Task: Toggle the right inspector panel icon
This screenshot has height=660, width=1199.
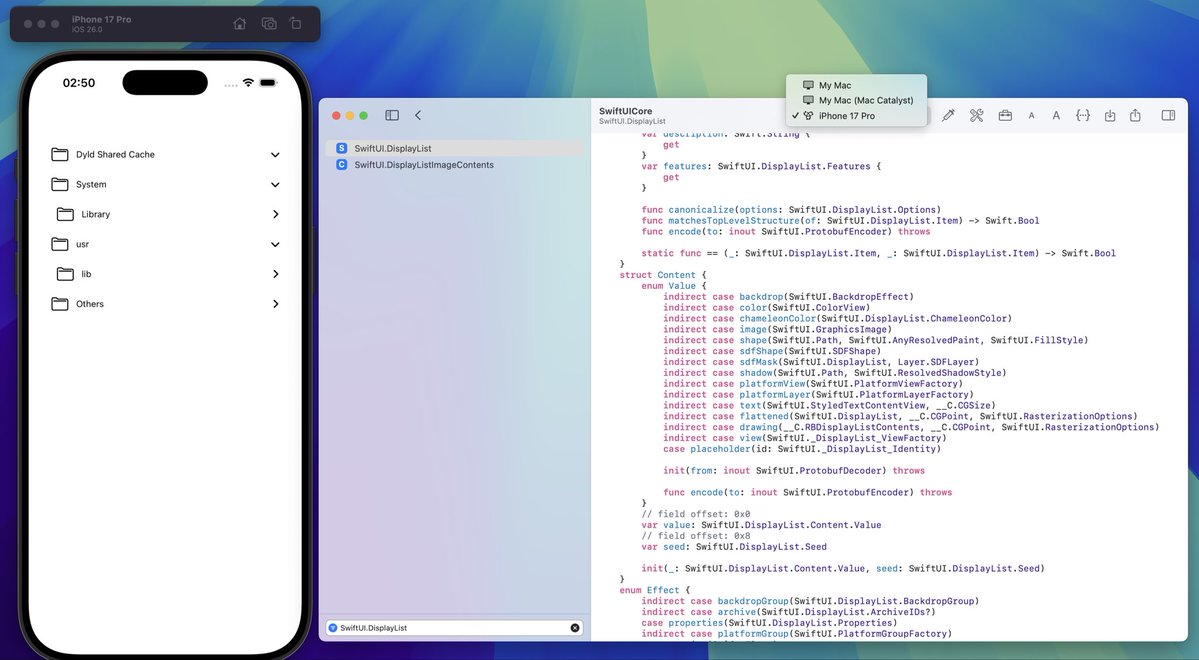Action: coord(1168,115)
